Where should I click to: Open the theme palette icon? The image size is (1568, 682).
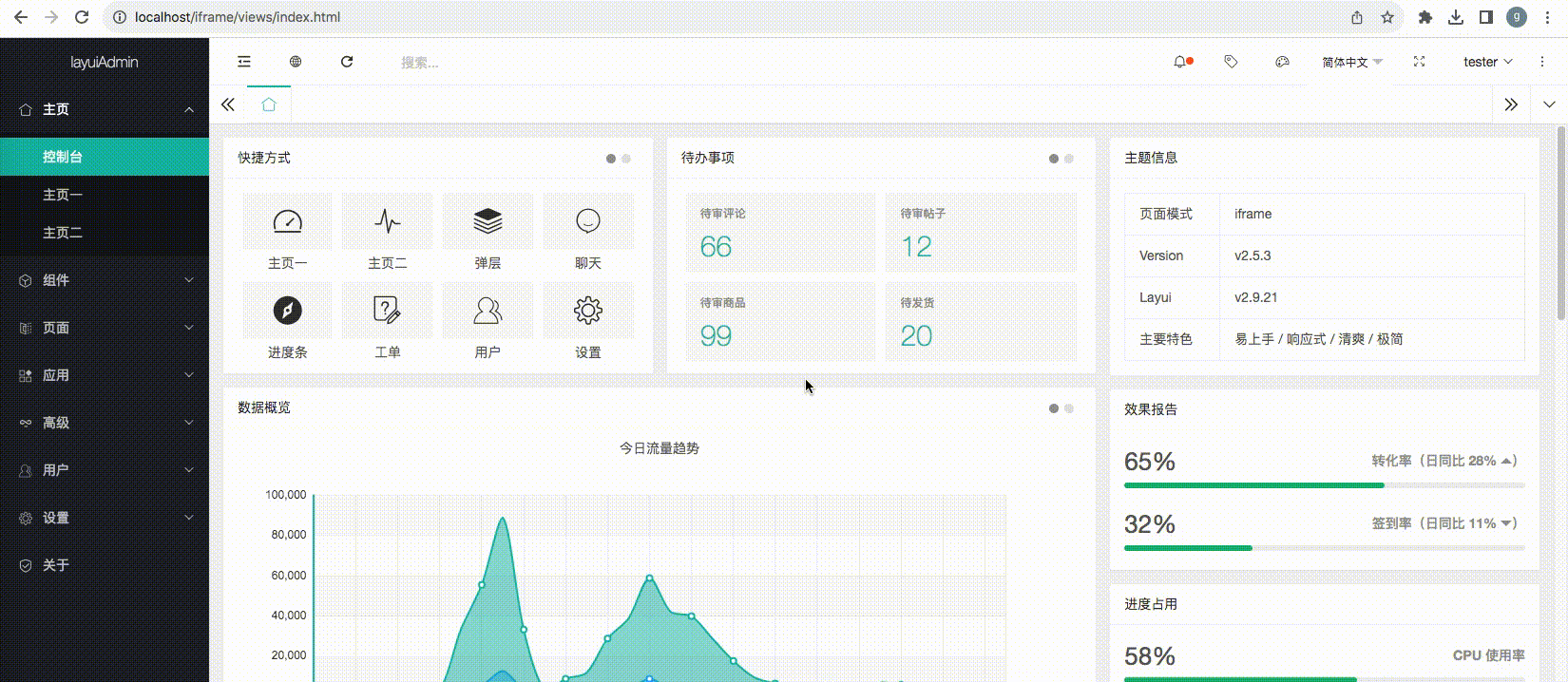coord(1282,62)
